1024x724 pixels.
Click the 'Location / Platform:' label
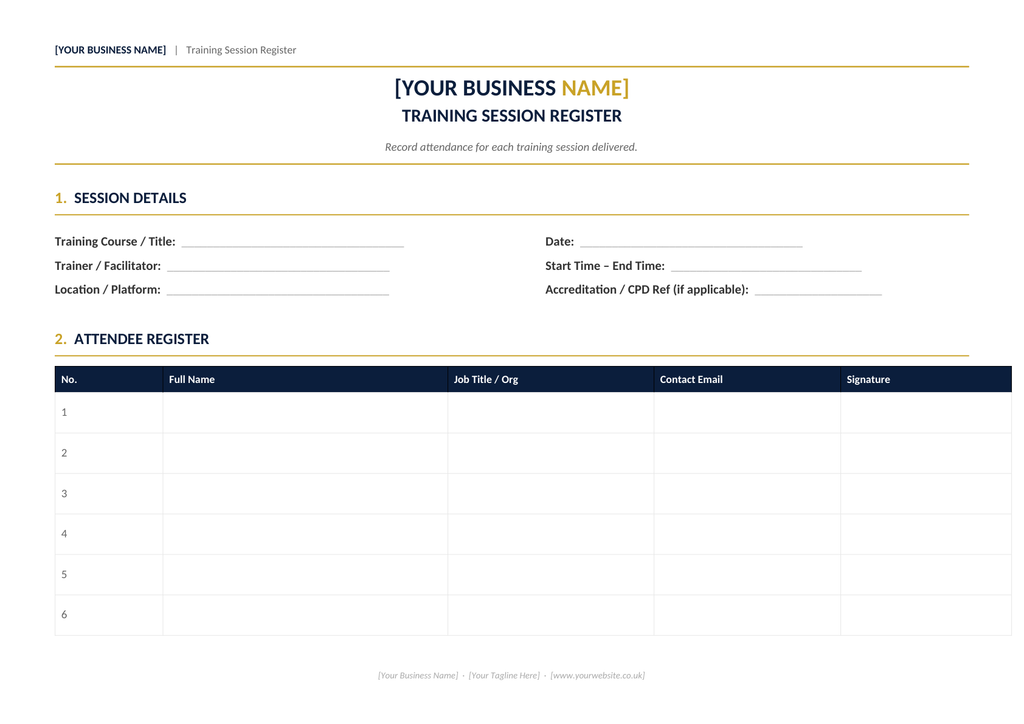(x=108, y=289)
